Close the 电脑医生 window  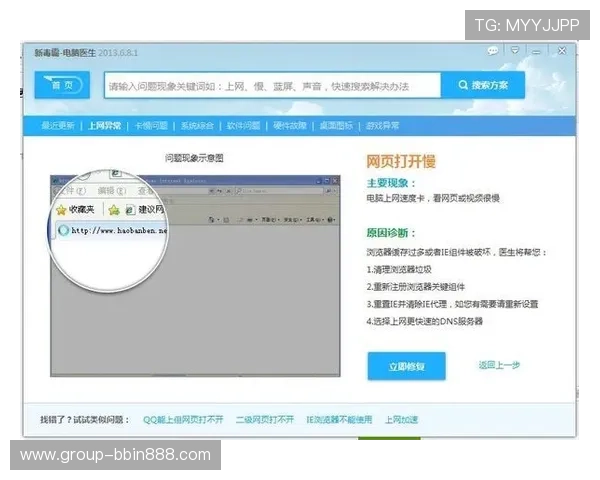(562, 51)
